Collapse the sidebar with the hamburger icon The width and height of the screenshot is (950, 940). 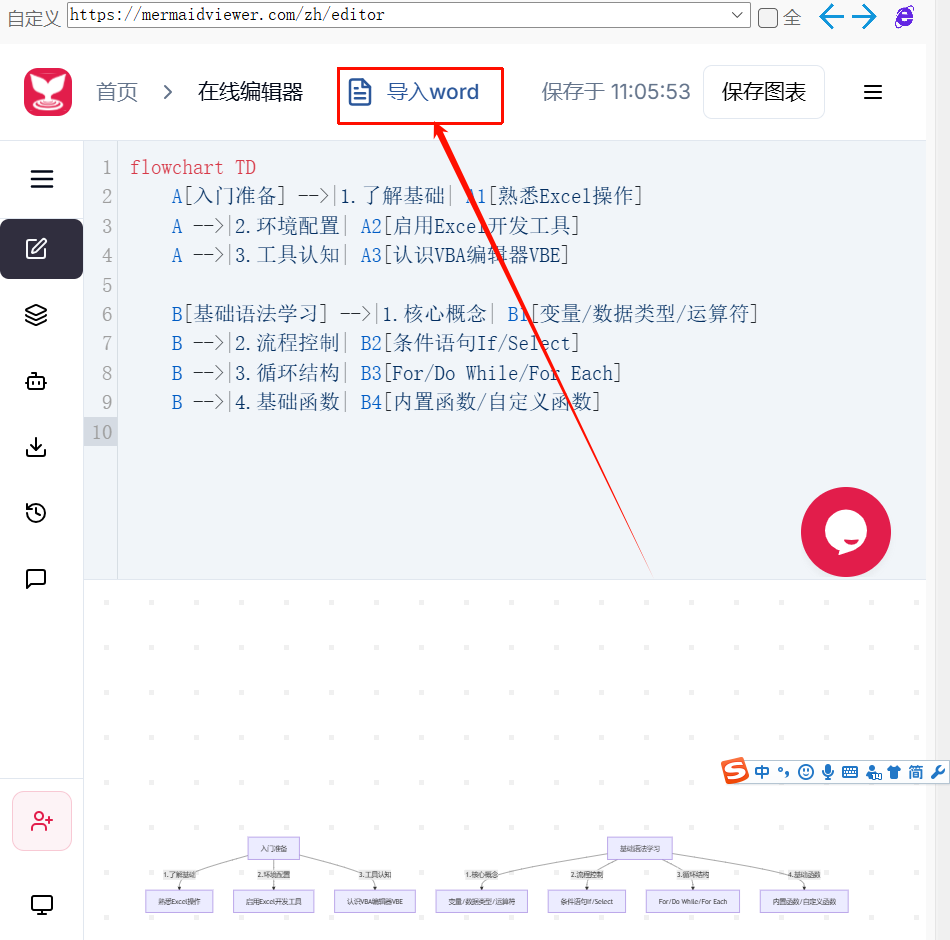(41, 179)
